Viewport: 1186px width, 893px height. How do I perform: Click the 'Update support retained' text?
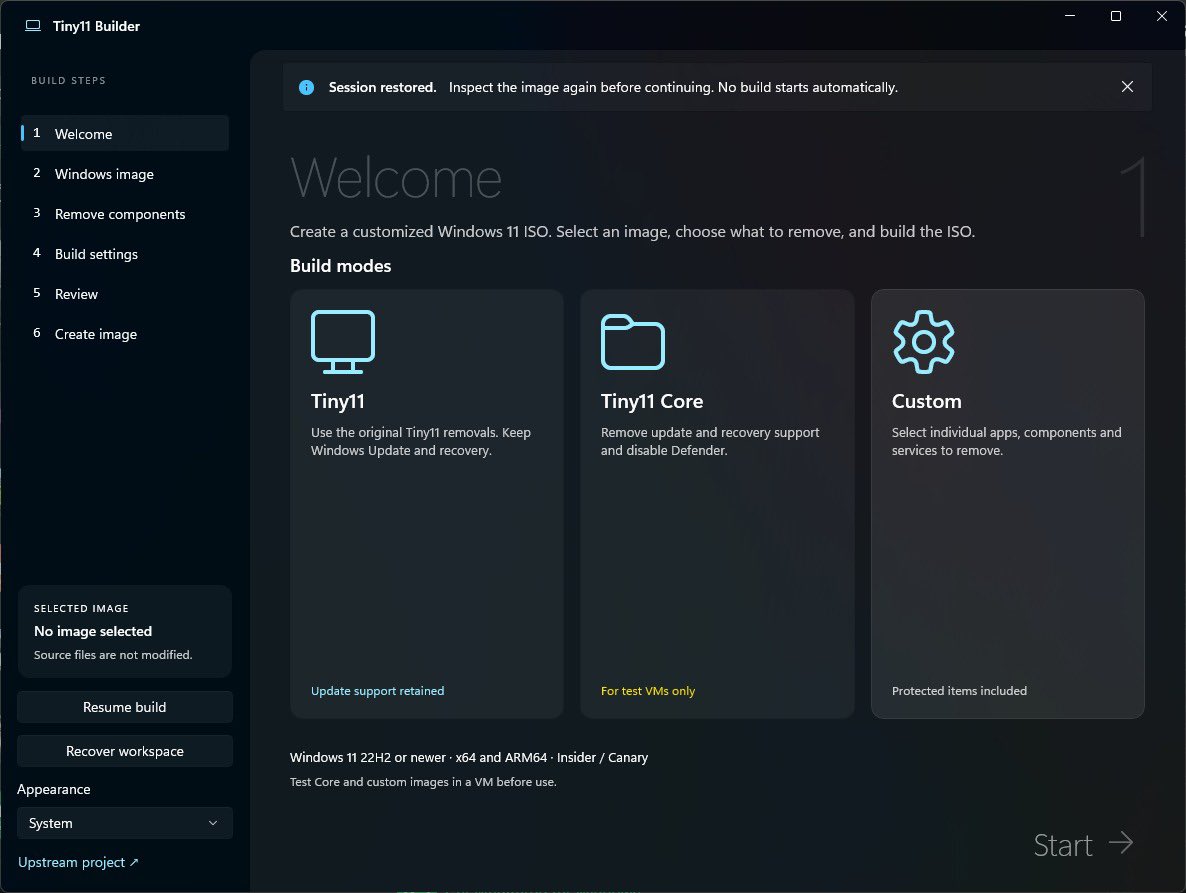pos(377,691)
